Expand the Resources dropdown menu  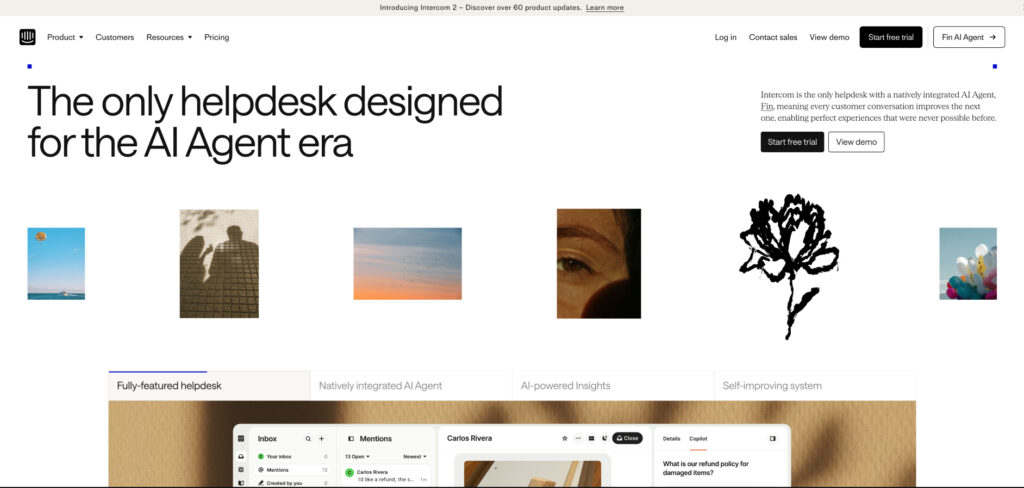tap(169, 37)
